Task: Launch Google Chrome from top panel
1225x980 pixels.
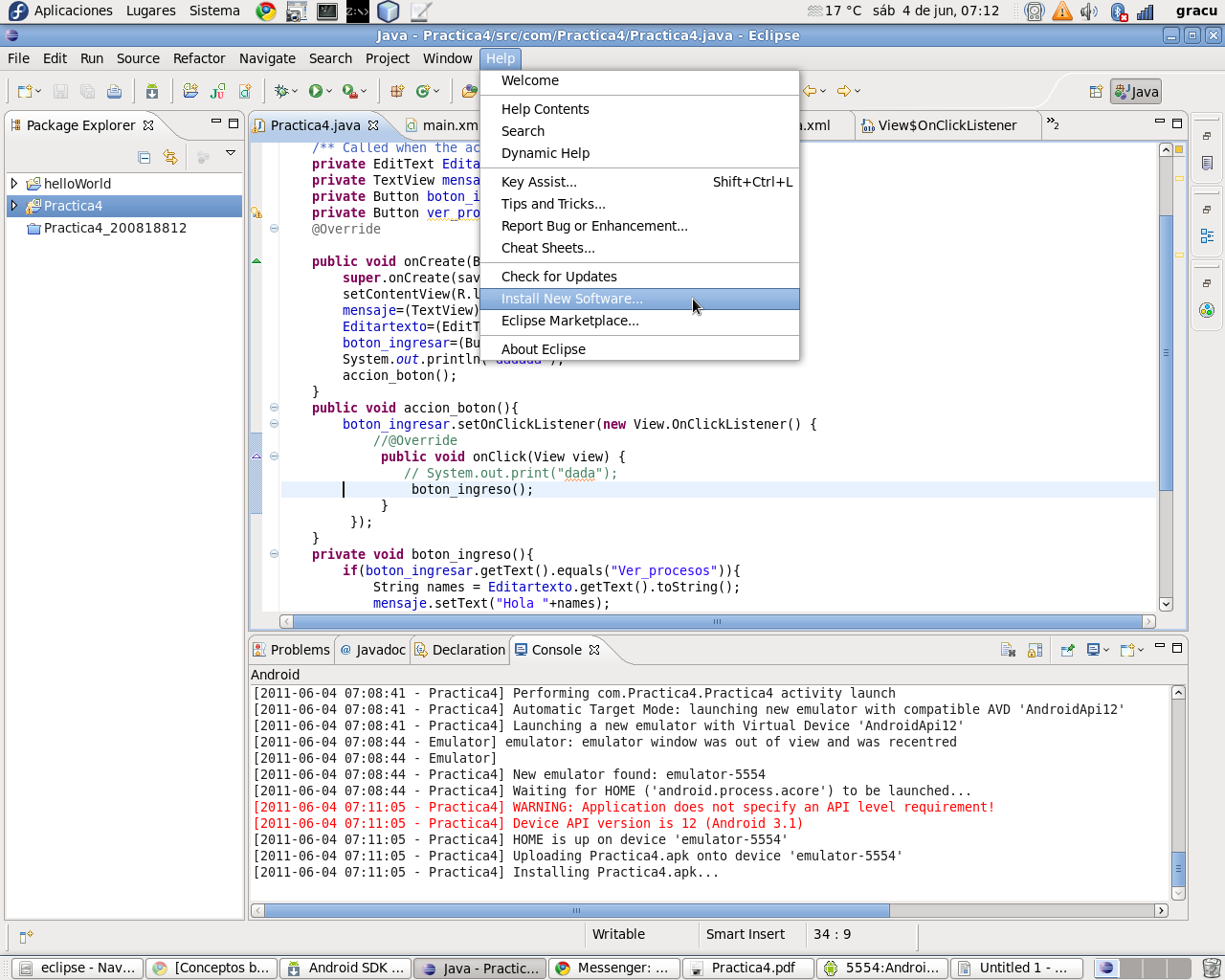Action: [267, 11]
